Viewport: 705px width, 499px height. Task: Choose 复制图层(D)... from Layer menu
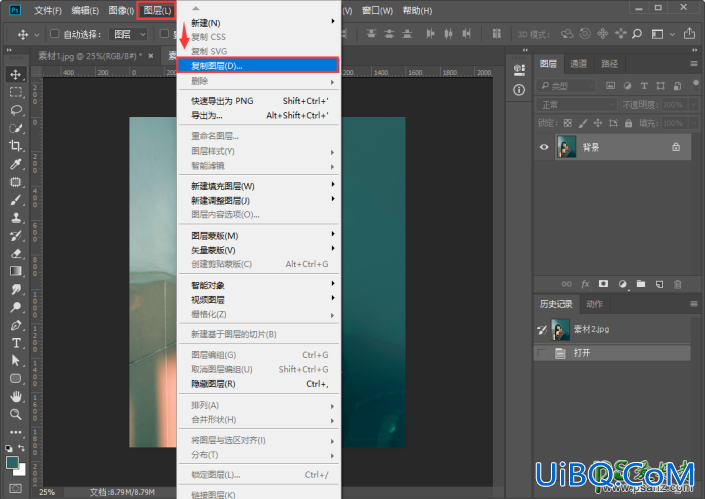pos(258,66)
